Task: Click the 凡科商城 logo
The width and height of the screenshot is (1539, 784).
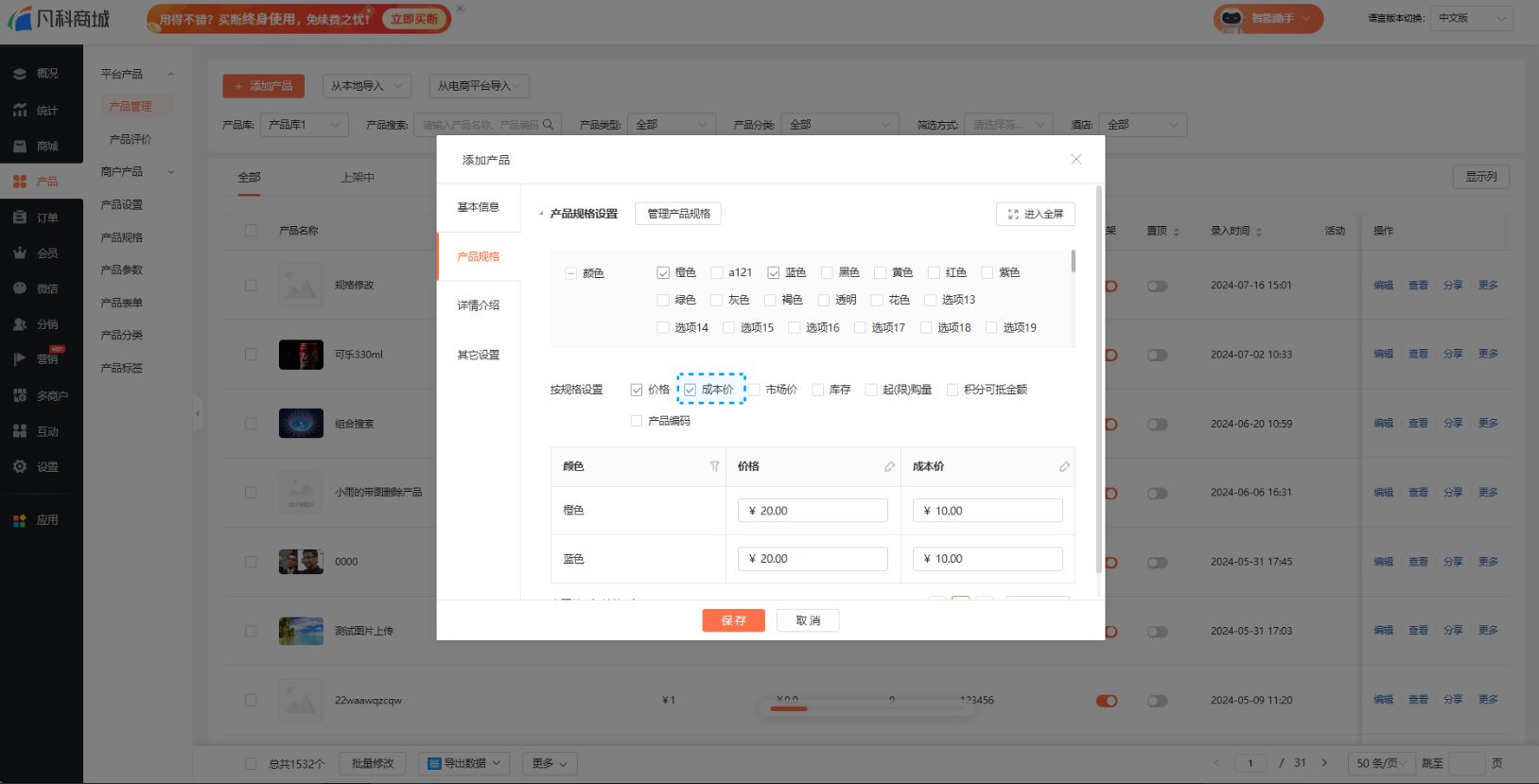Action: (x=59, y=19)
